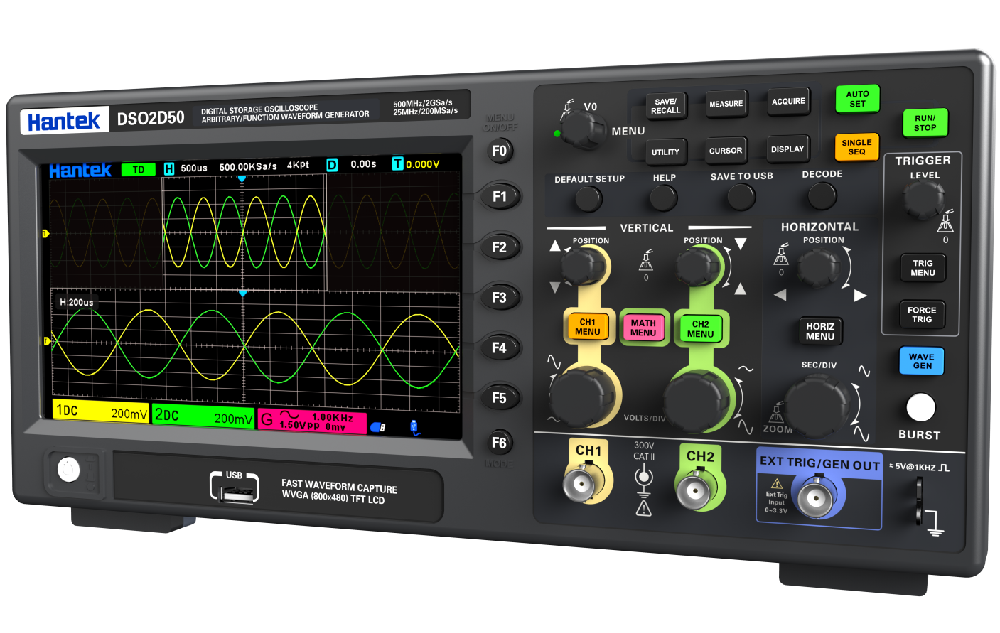This screenshot has width=1000, height=633.
Task: Click the yellow 1DC 200mV channel readout
Action: (x=101, y=412)
